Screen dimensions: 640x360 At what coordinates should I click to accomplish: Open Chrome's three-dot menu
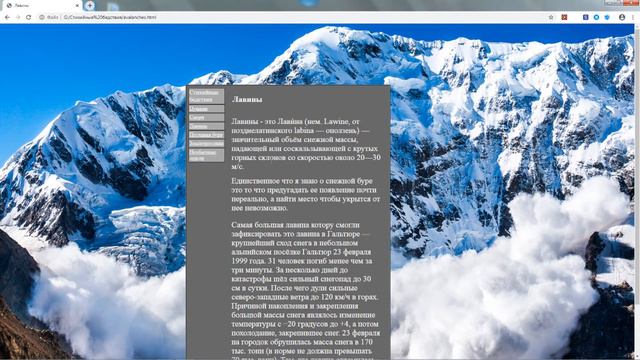[634, 17]
